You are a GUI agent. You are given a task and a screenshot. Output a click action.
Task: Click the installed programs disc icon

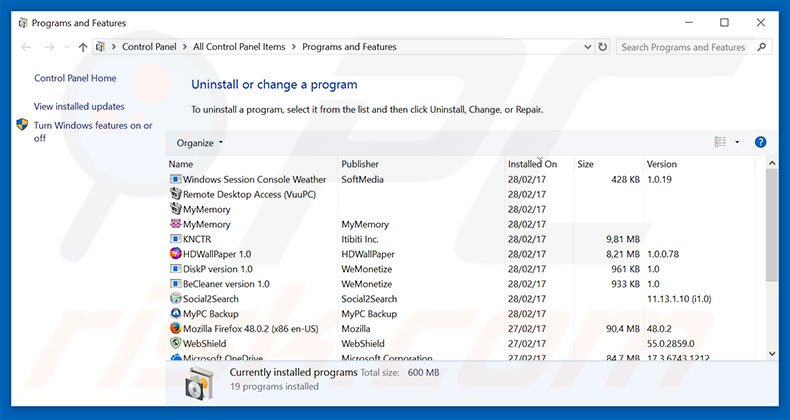[200, 383]
